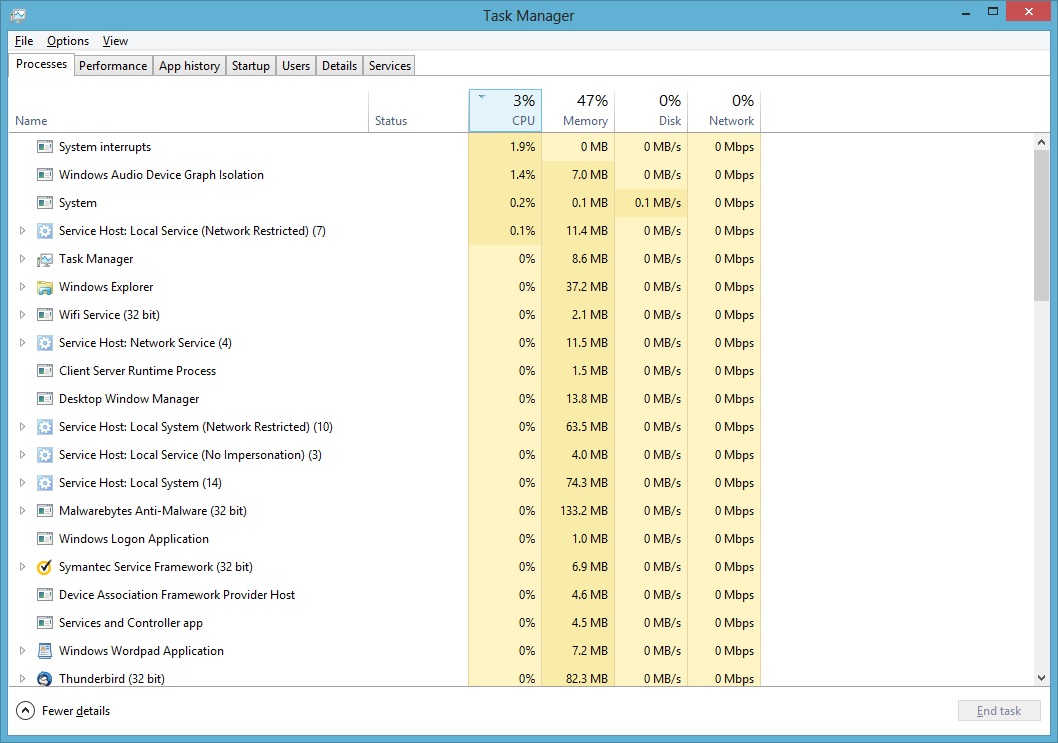This screenshot has height=743, width=1058.
Task: Expand the Windows Explorer process group
Action: coord(22,287)
